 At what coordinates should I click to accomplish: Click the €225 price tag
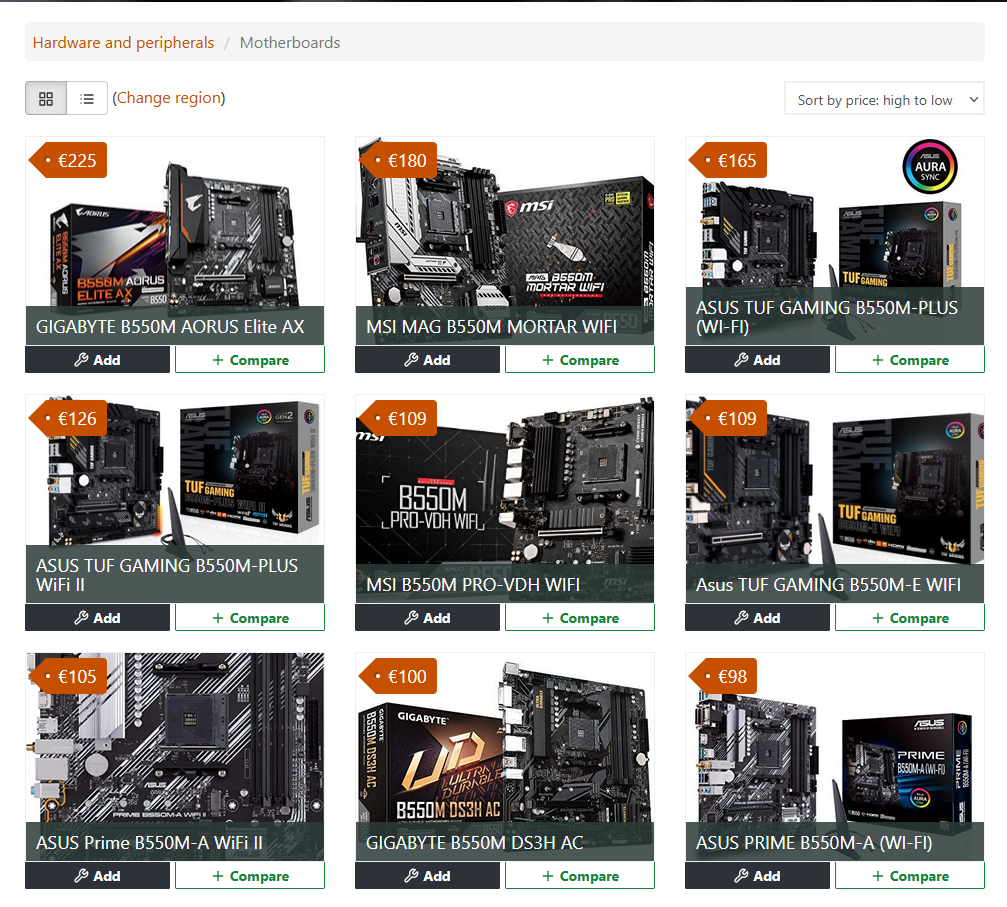(x=68, y=160)
